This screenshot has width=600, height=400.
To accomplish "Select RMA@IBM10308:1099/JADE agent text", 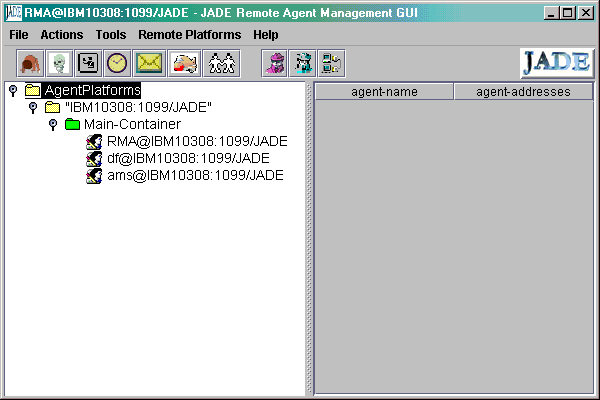I will point(197,141).
